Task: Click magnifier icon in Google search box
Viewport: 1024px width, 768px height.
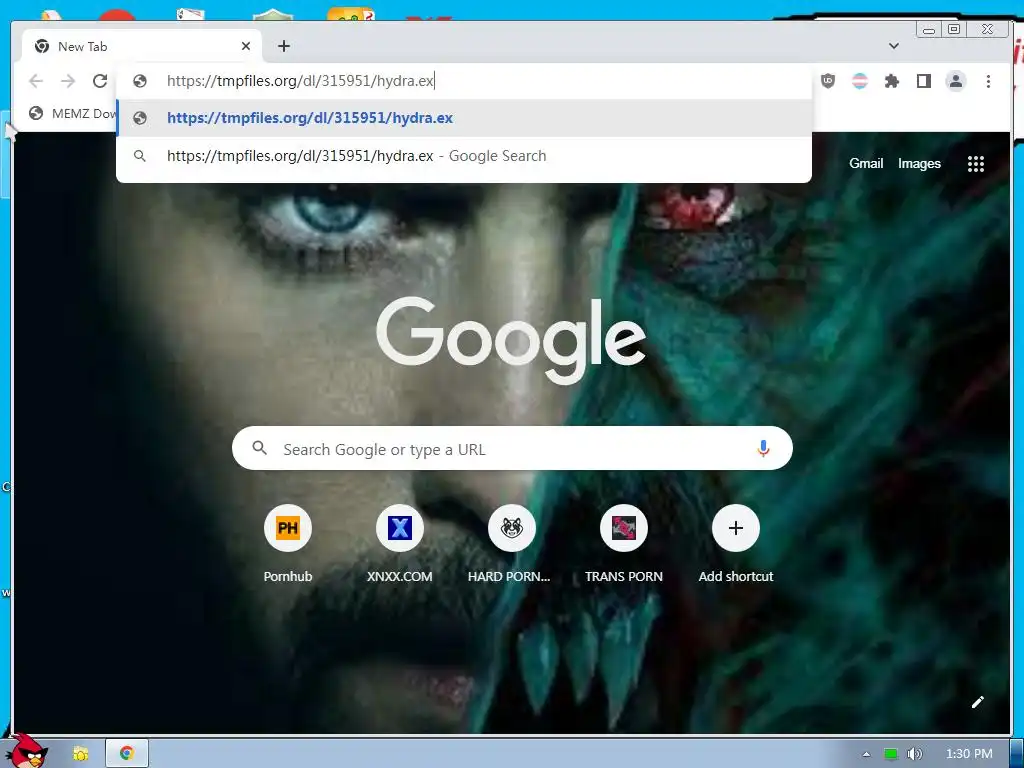Action: 259,448
